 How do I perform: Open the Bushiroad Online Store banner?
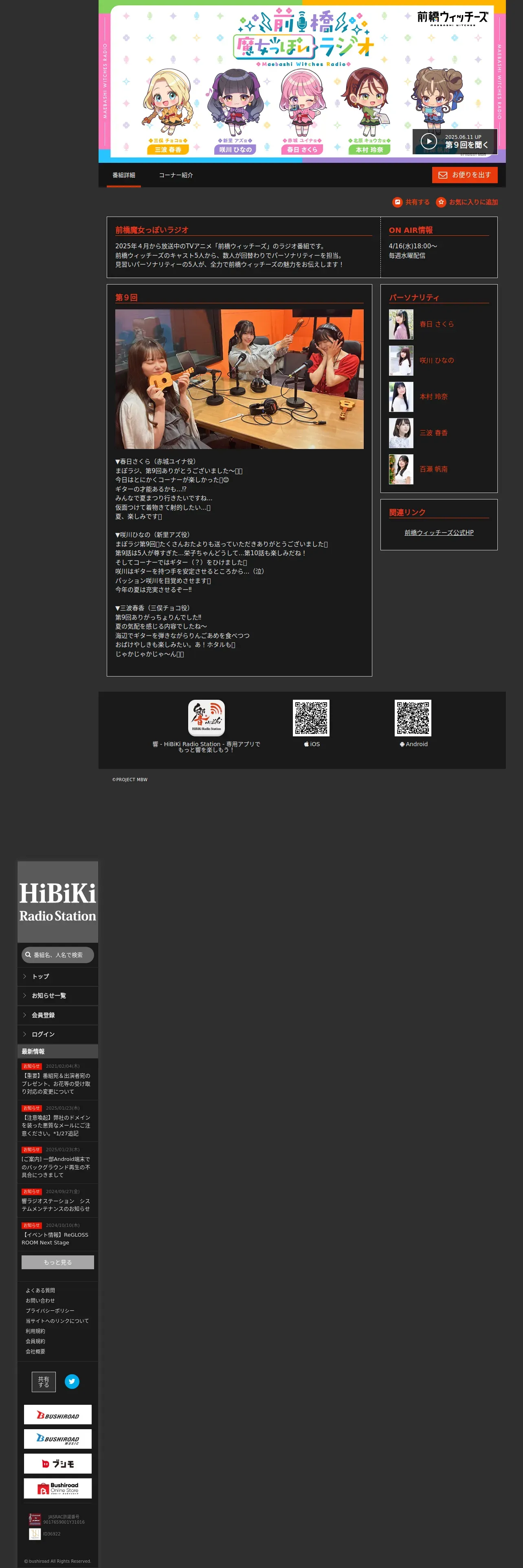click(58, 1488)
